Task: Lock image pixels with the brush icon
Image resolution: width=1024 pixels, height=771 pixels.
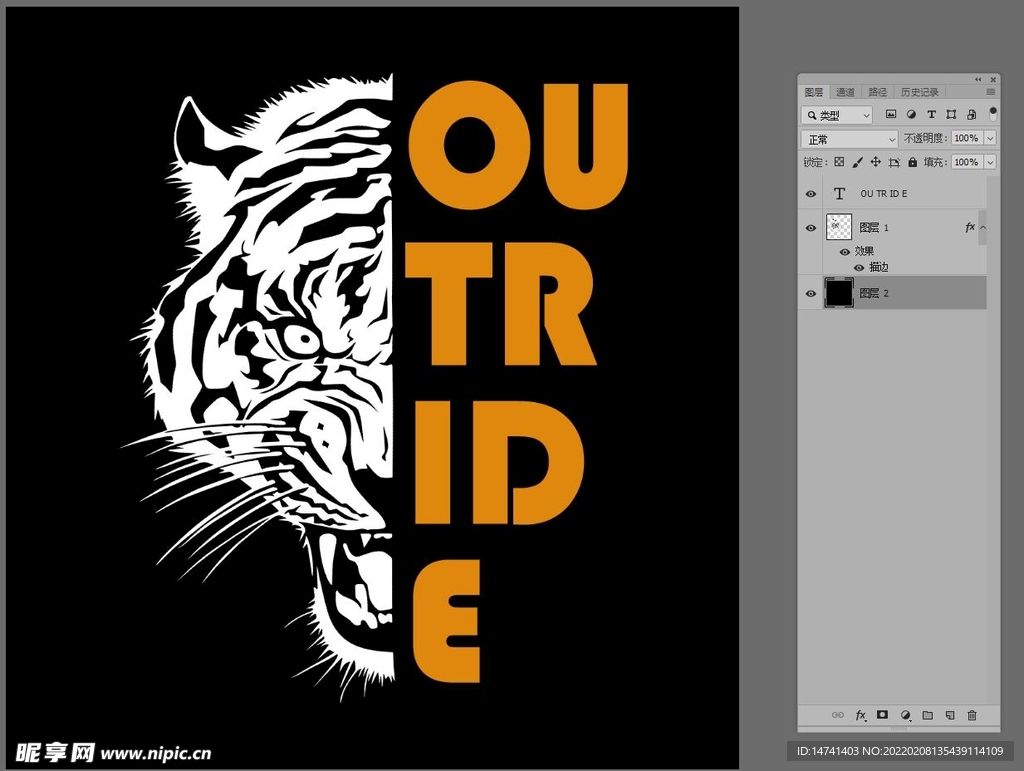Action: tap(857, 162)
